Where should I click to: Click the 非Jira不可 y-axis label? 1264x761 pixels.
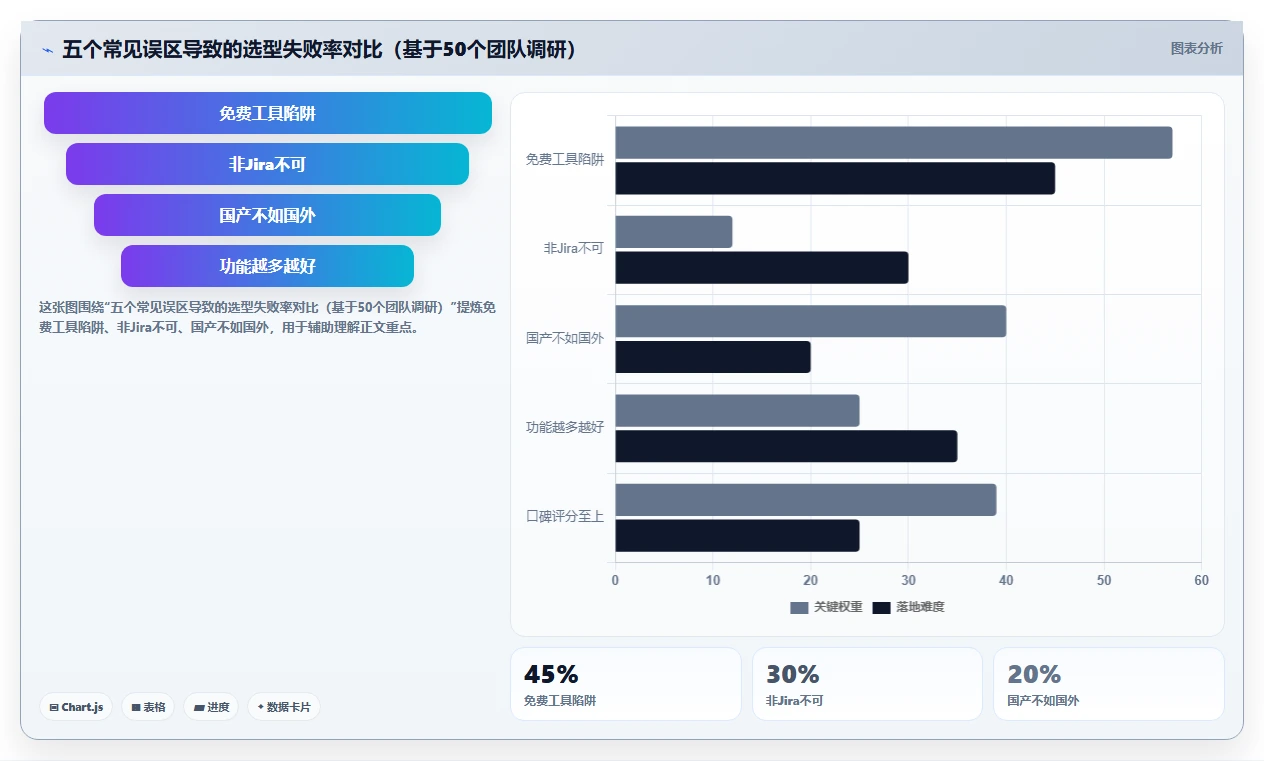pyautogui.click(x=574, y=249)
